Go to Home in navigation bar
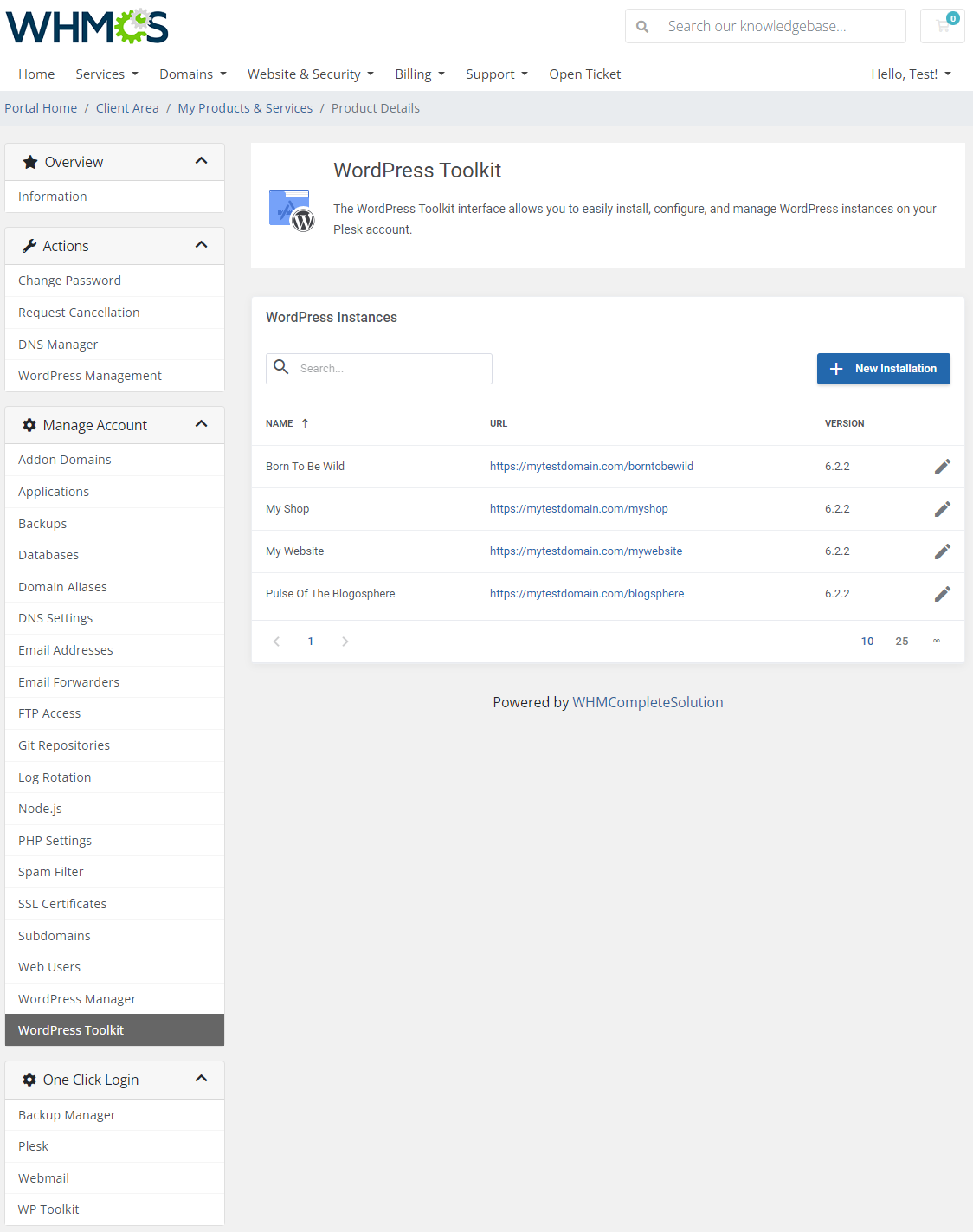 [36, 74]
